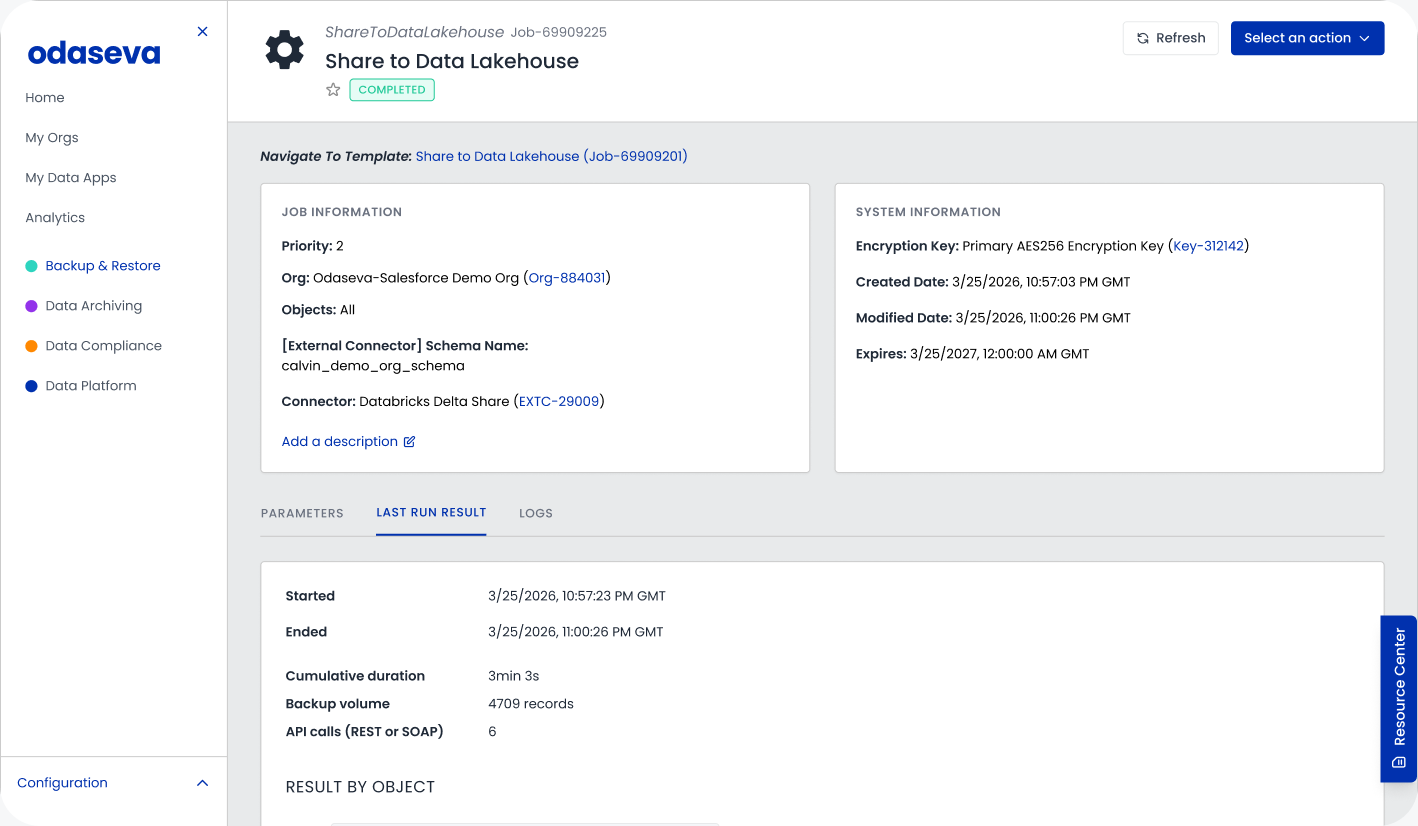Click the API calls value 6
Image resolution: width=1418 pixels, height=826 pixels.
(492, 732)
